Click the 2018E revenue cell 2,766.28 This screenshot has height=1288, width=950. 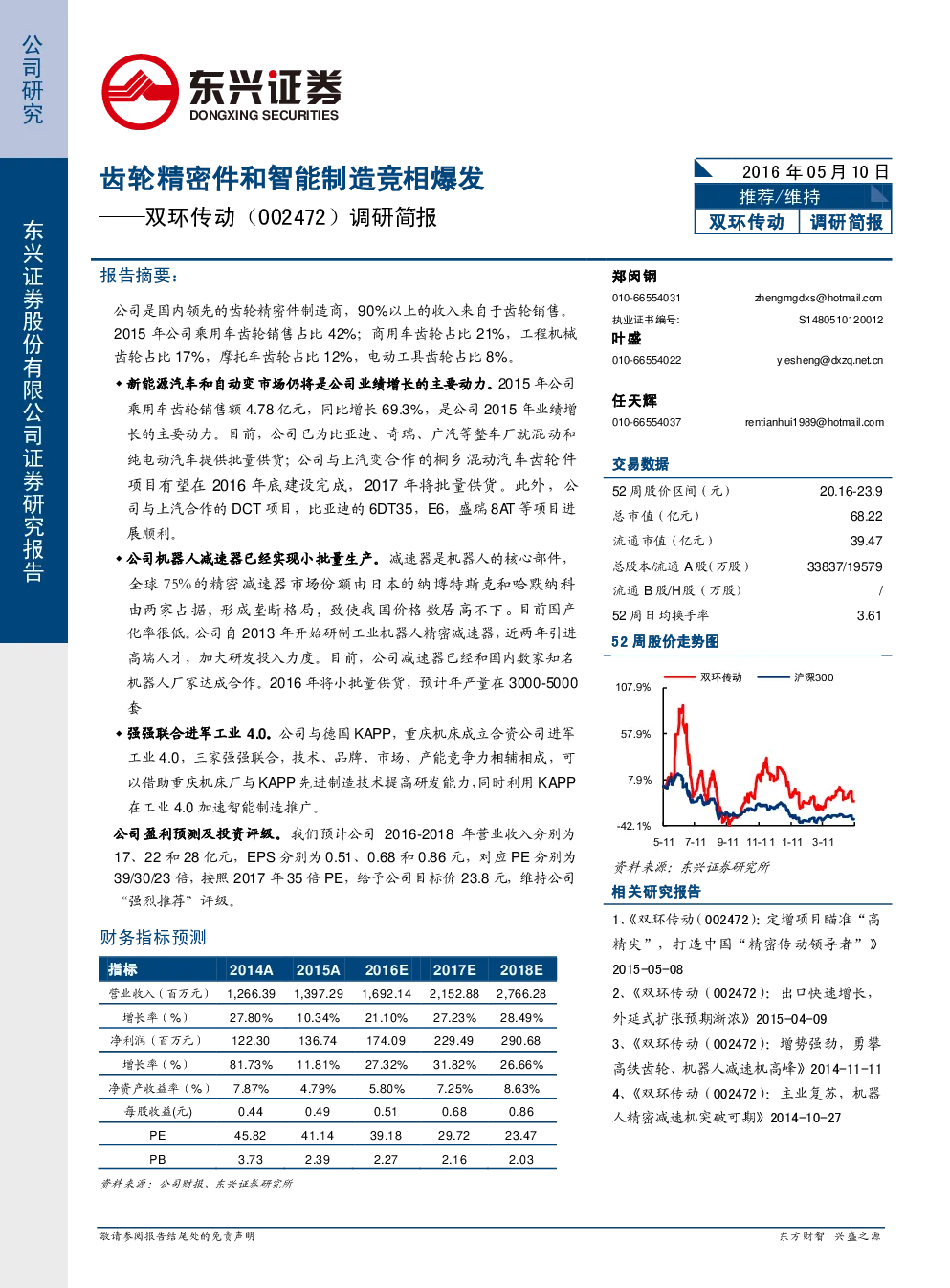(x=521, y=994)
